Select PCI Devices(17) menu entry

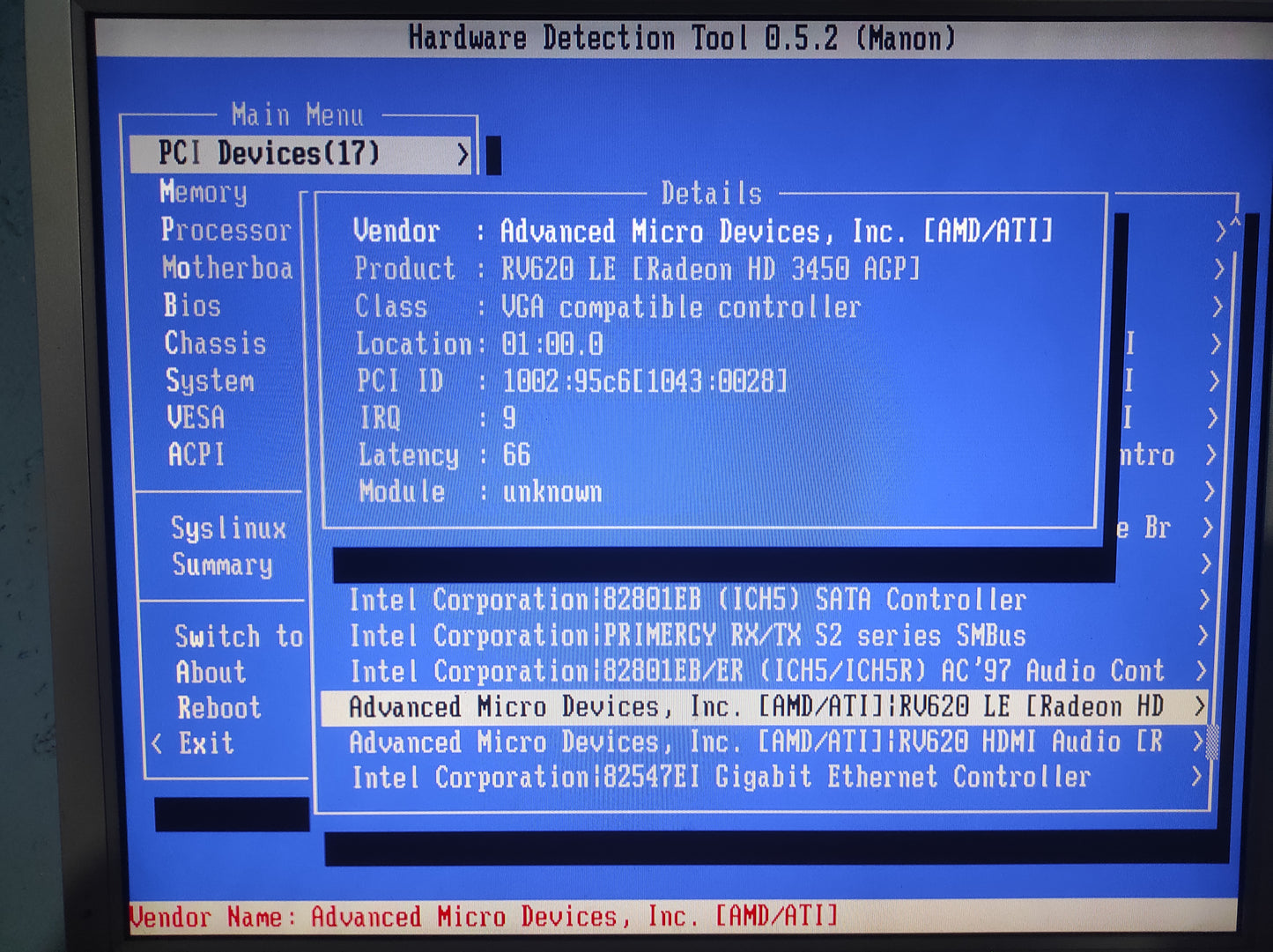click(x=269, y=154)
